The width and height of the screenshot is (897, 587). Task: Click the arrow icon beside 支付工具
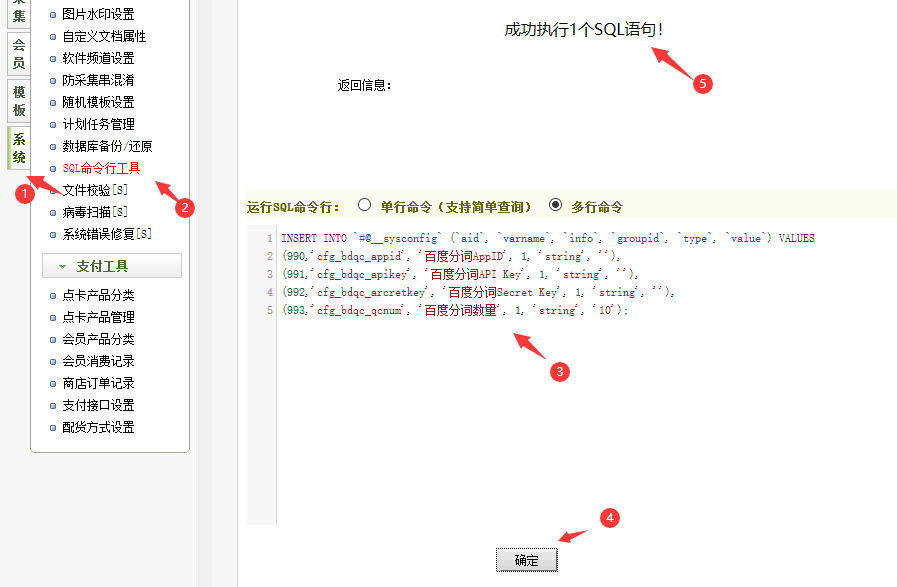(63, 267)
